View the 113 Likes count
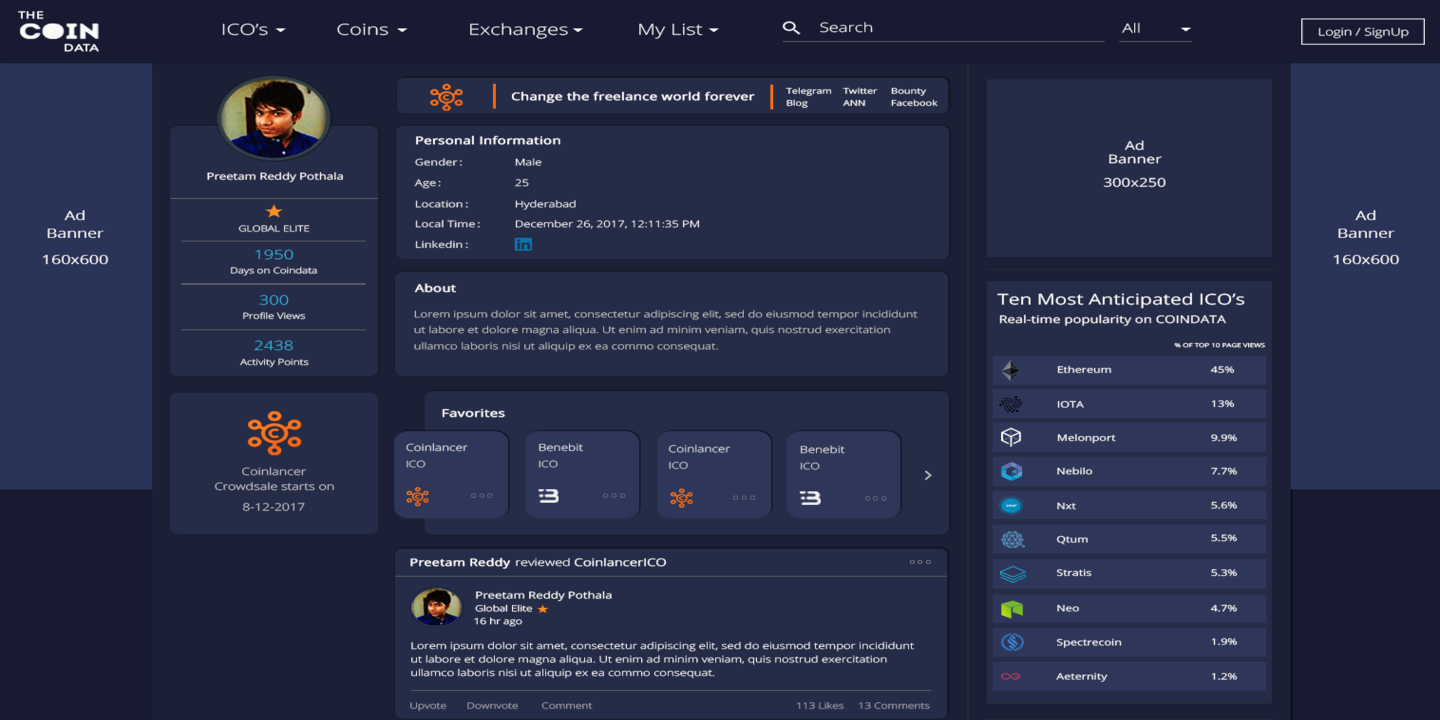 tap(820, 706)
